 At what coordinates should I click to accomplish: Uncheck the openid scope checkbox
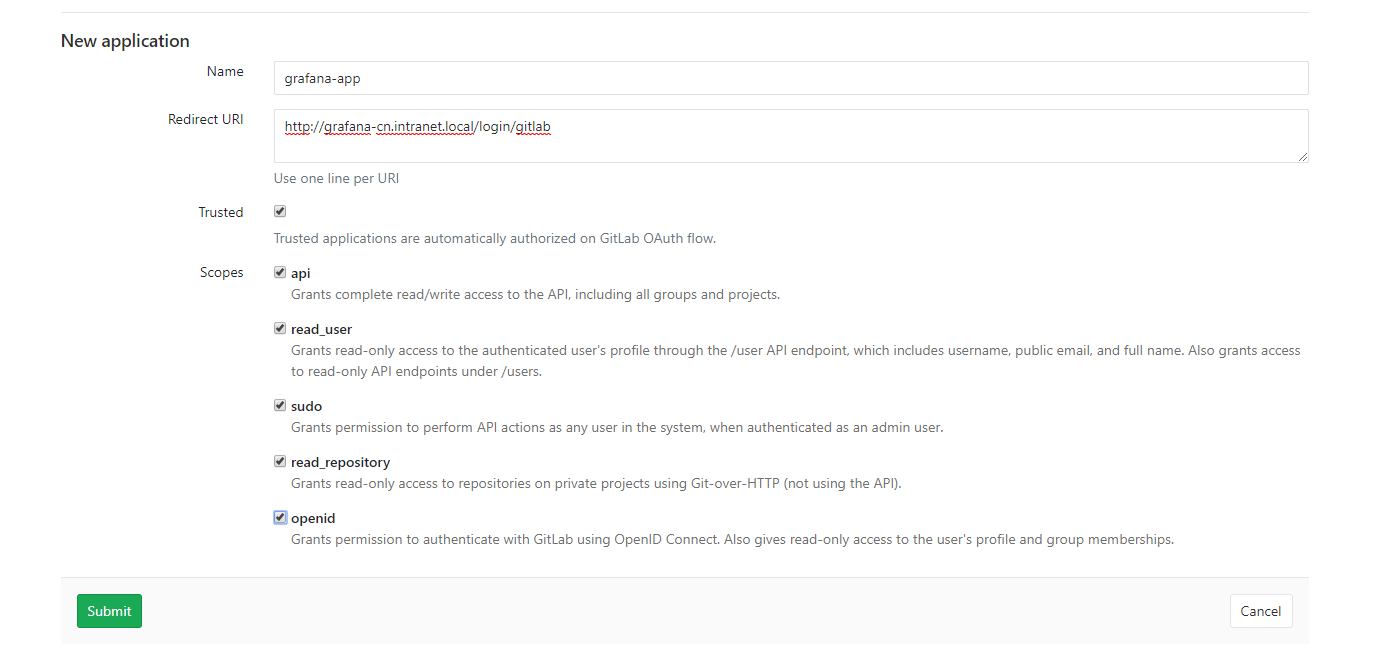pyautogui.click(x=280, y=517)
